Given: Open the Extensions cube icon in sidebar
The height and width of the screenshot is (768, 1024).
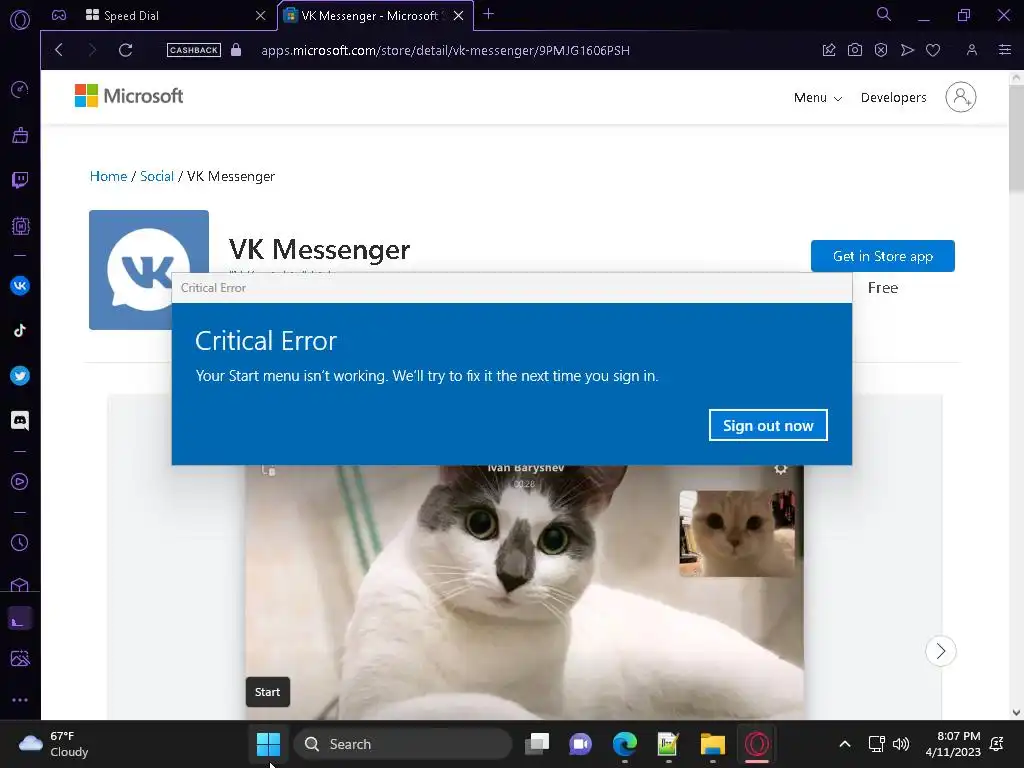Looking at the screenshot, I should click(x=20, y=584).
